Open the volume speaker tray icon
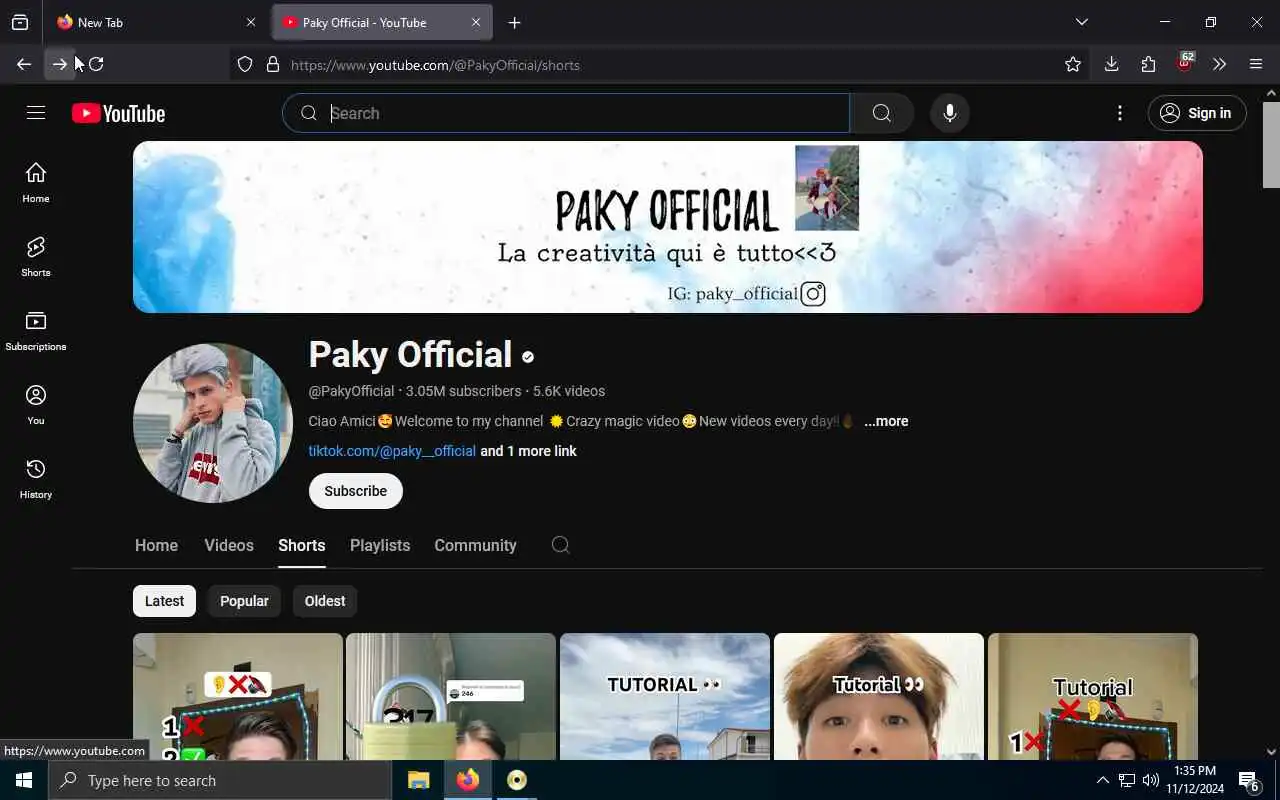Screen dimensions: 1280x800 point(1151,780)
